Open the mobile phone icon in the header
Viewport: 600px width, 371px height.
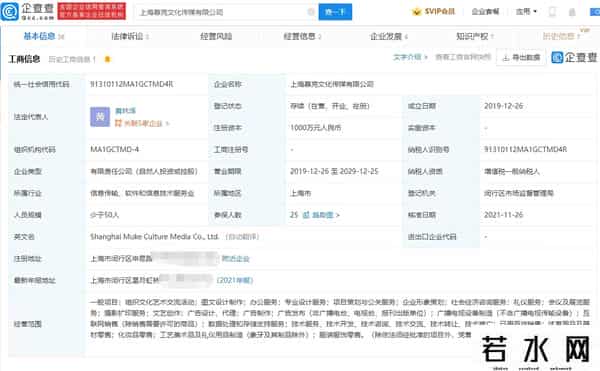pos(552,11)
